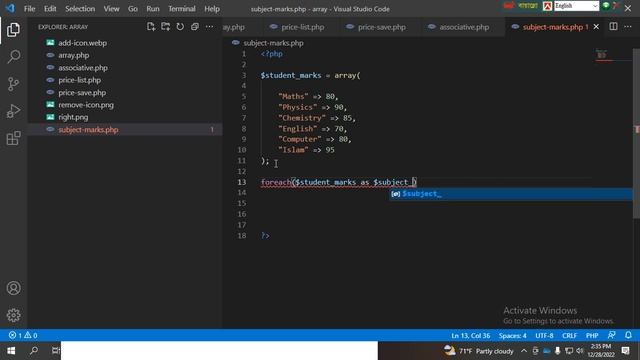Create a new folder in Explorer

click(165, 27)
